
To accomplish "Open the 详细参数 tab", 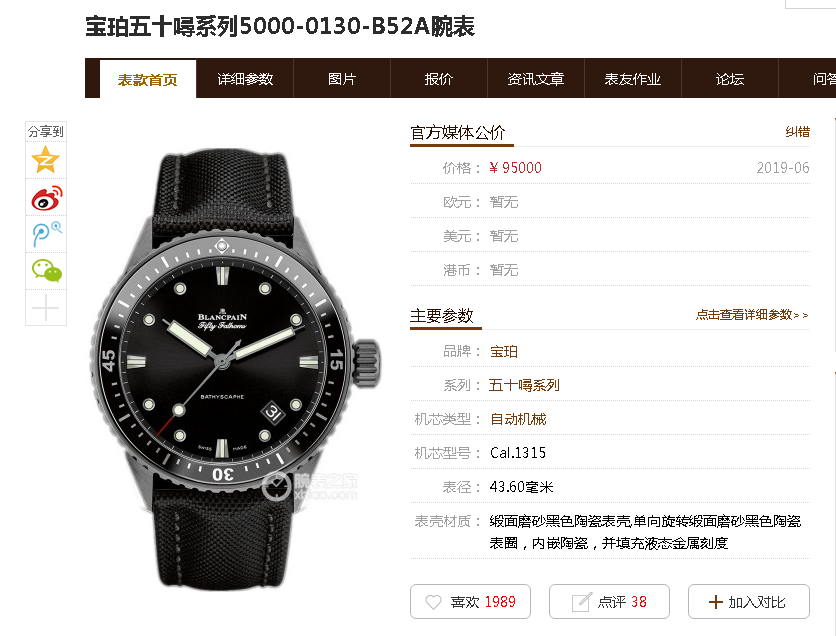I will (245, 79).
